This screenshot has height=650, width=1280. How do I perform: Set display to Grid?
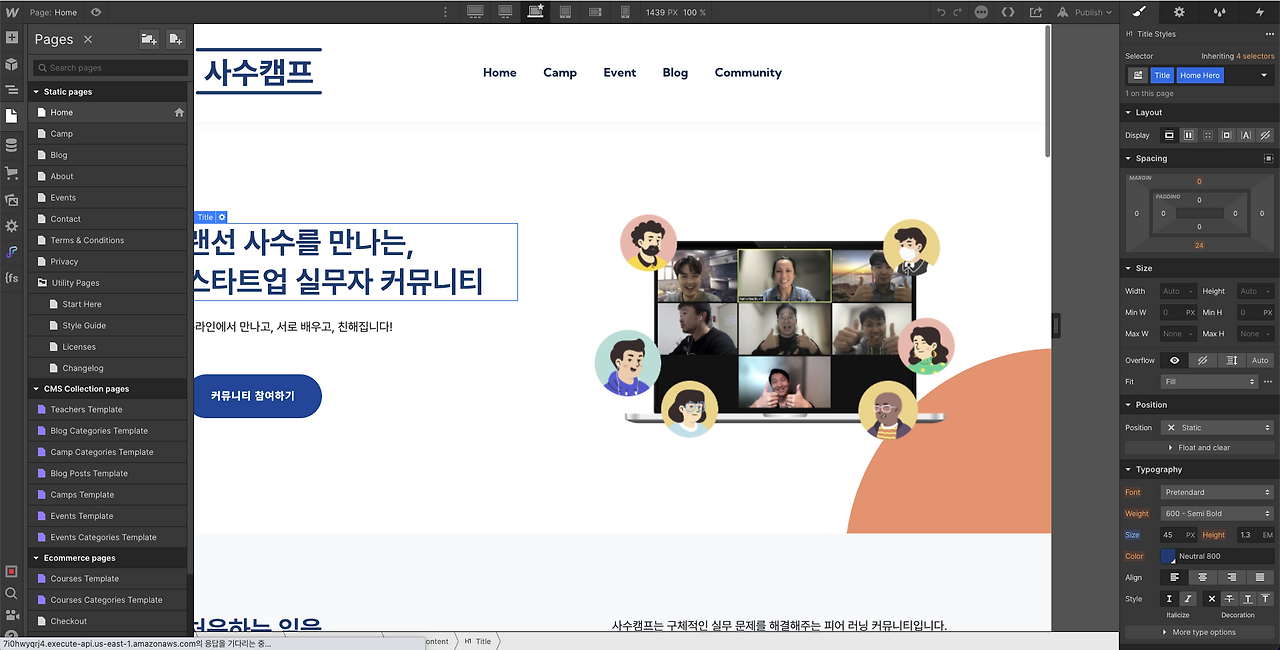click(1207, 135)
